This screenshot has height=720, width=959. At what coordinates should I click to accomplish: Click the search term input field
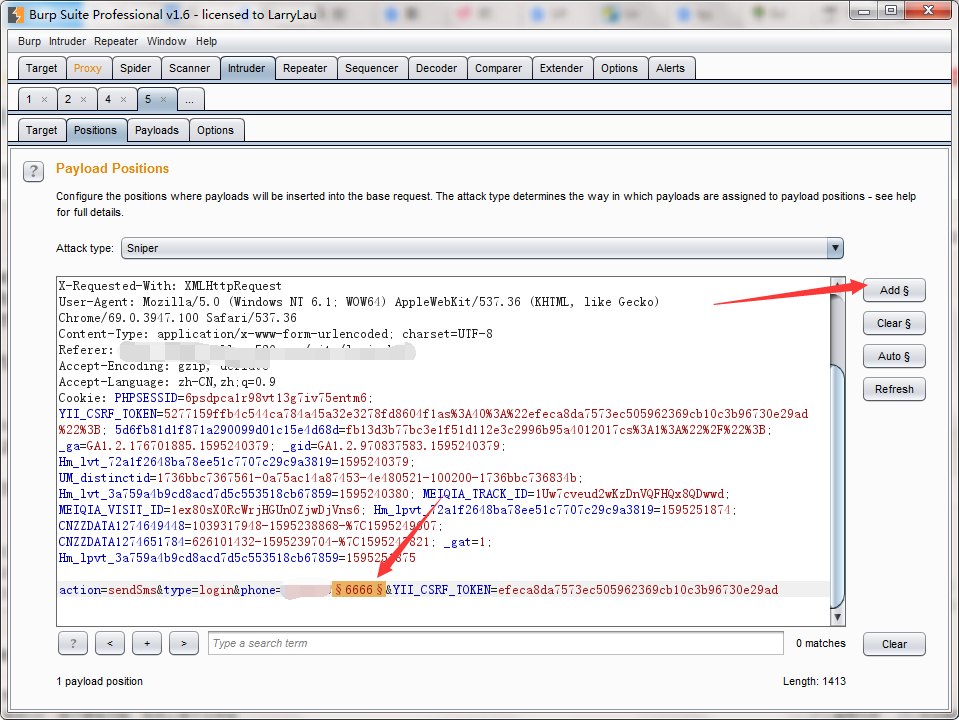[495, 643]
